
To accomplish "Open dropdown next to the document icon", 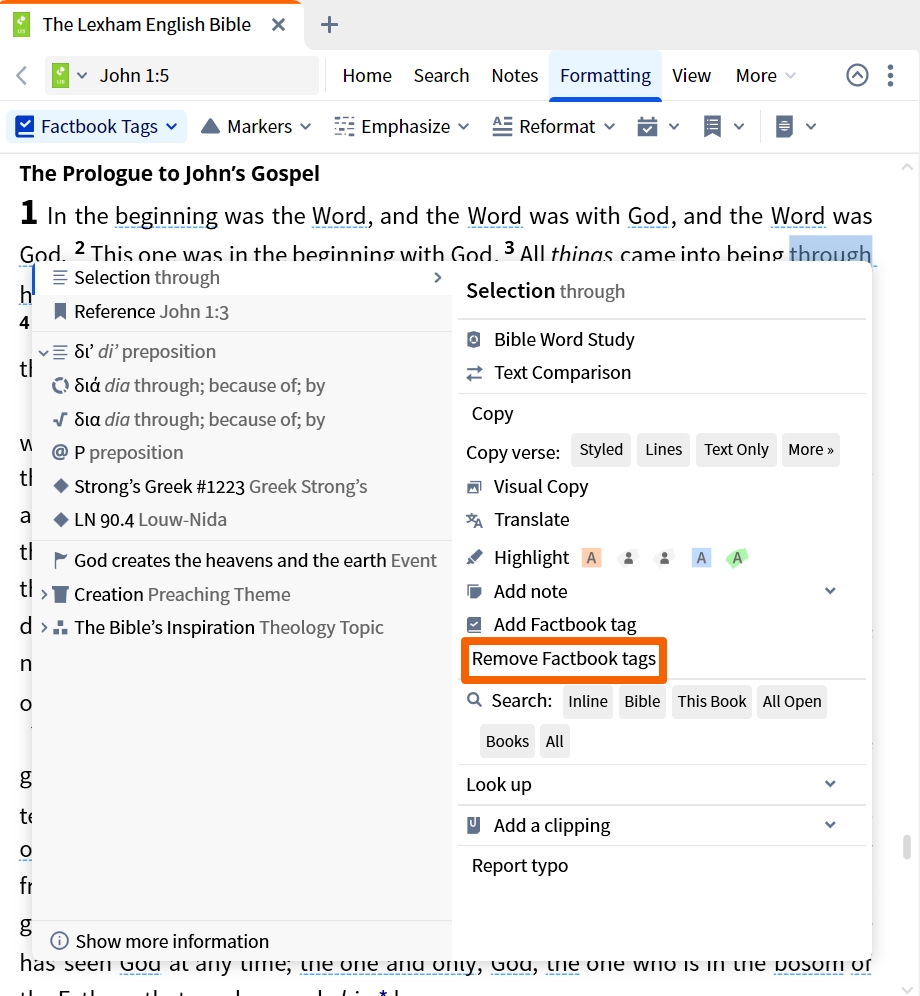I will click(x=811, y=126).
